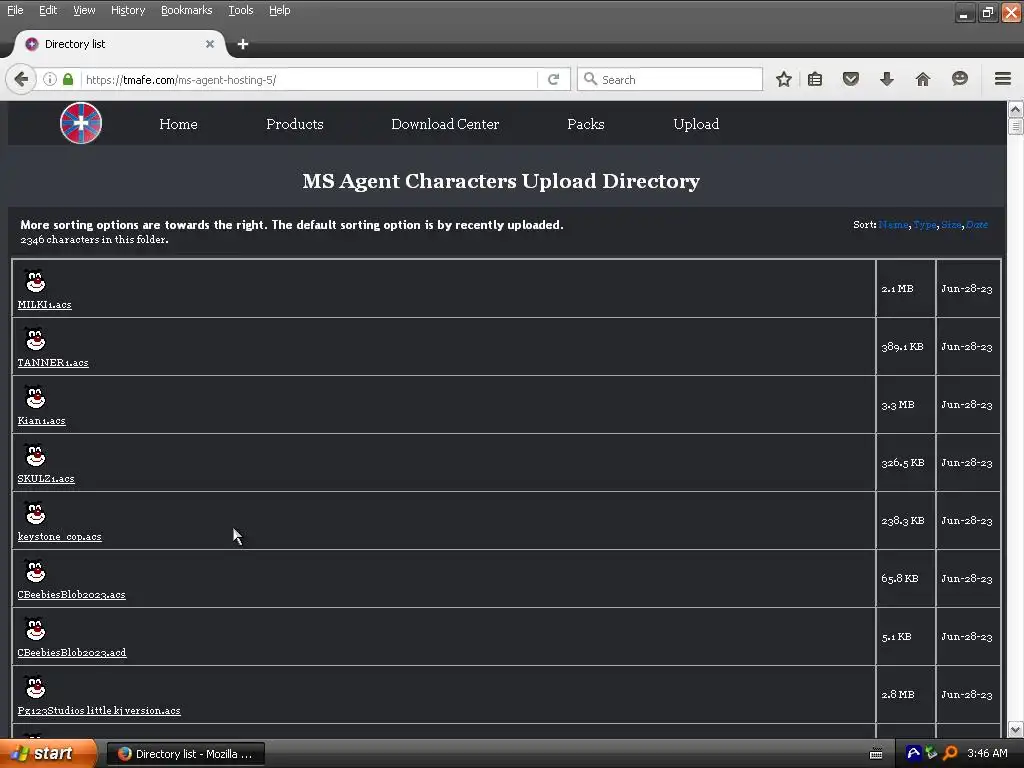Screen dimensions: 1024x768
Task: Open the chat smiley toolbar icon
Action: click(x=959, y=80)
